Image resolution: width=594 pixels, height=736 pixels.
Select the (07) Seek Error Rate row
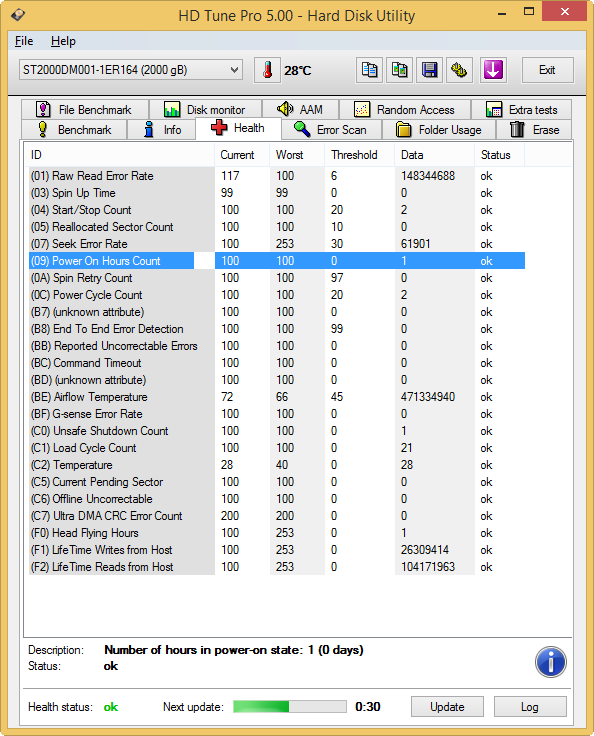click(277, 244)
